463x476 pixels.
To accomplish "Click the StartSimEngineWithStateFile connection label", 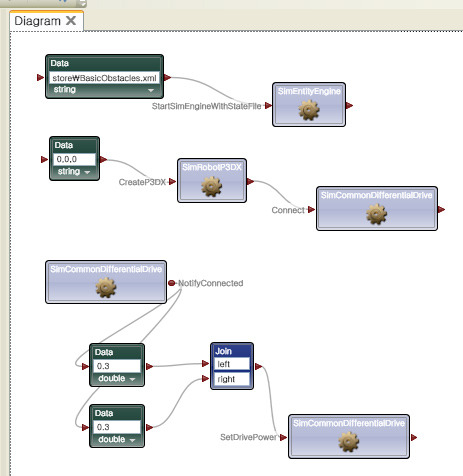I will pos(207,106).
